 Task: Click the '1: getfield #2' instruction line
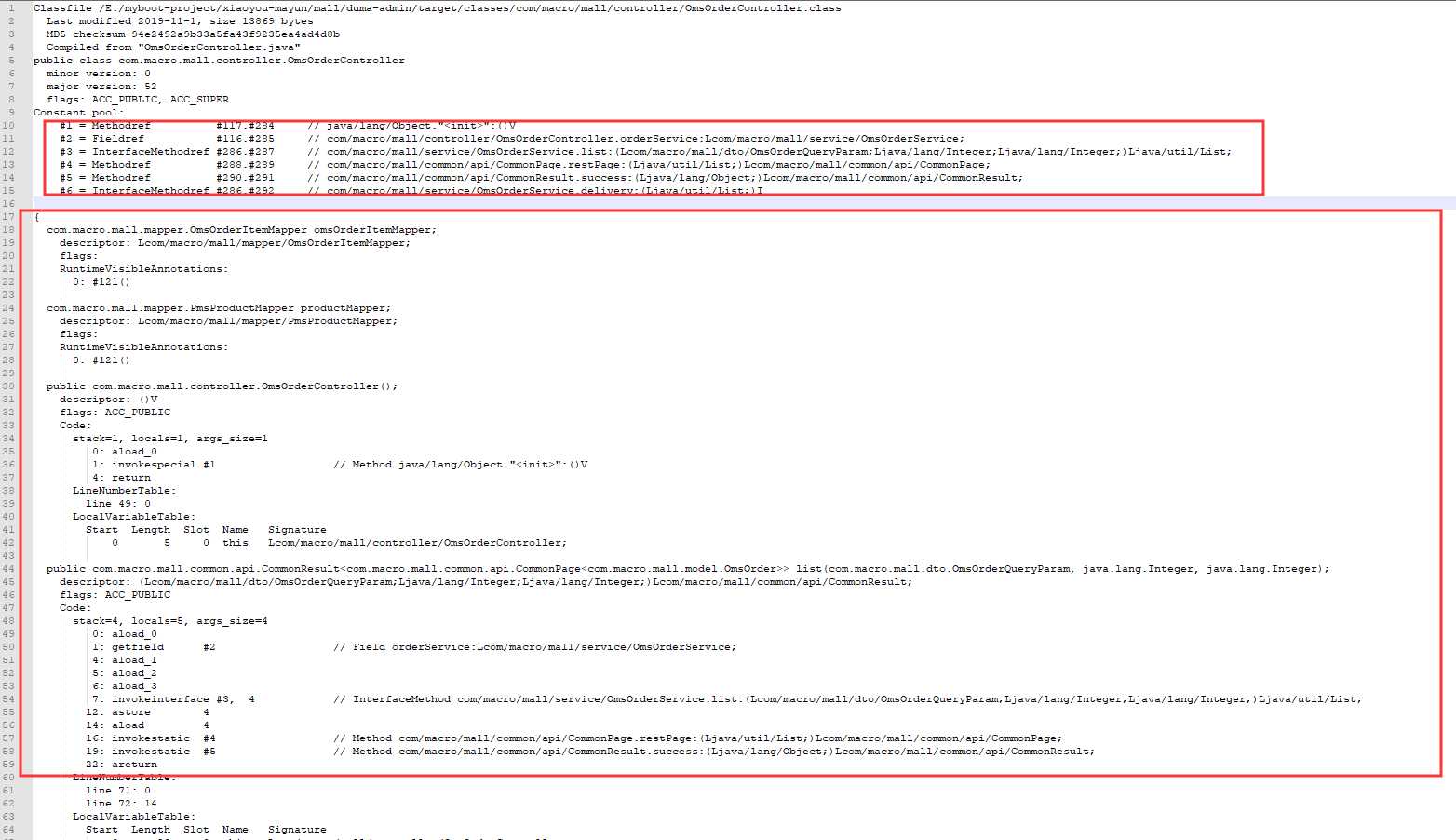[414, 646]
